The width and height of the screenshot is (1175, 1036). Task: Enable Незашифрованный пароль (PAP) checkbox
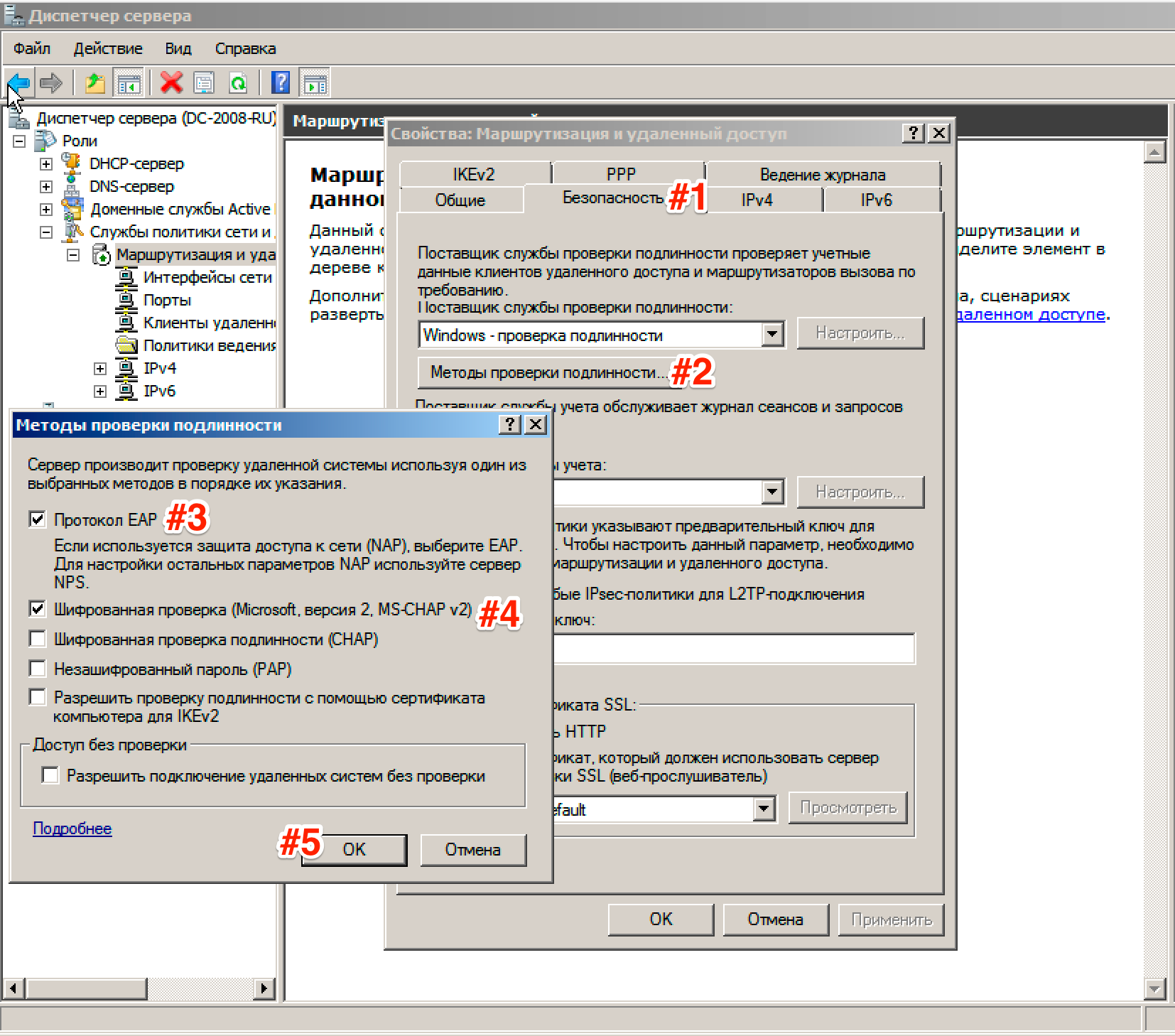click(x=38, y=669)
